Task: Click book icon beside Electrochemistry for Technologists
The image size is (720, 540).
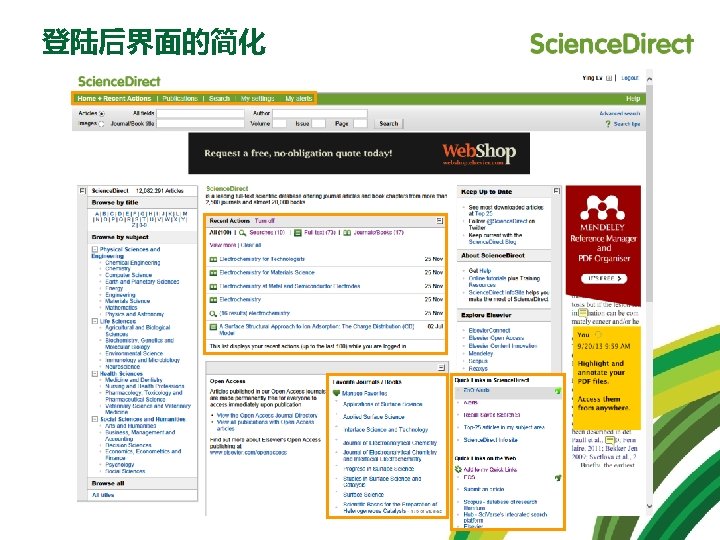Action: tap(213, 259)
